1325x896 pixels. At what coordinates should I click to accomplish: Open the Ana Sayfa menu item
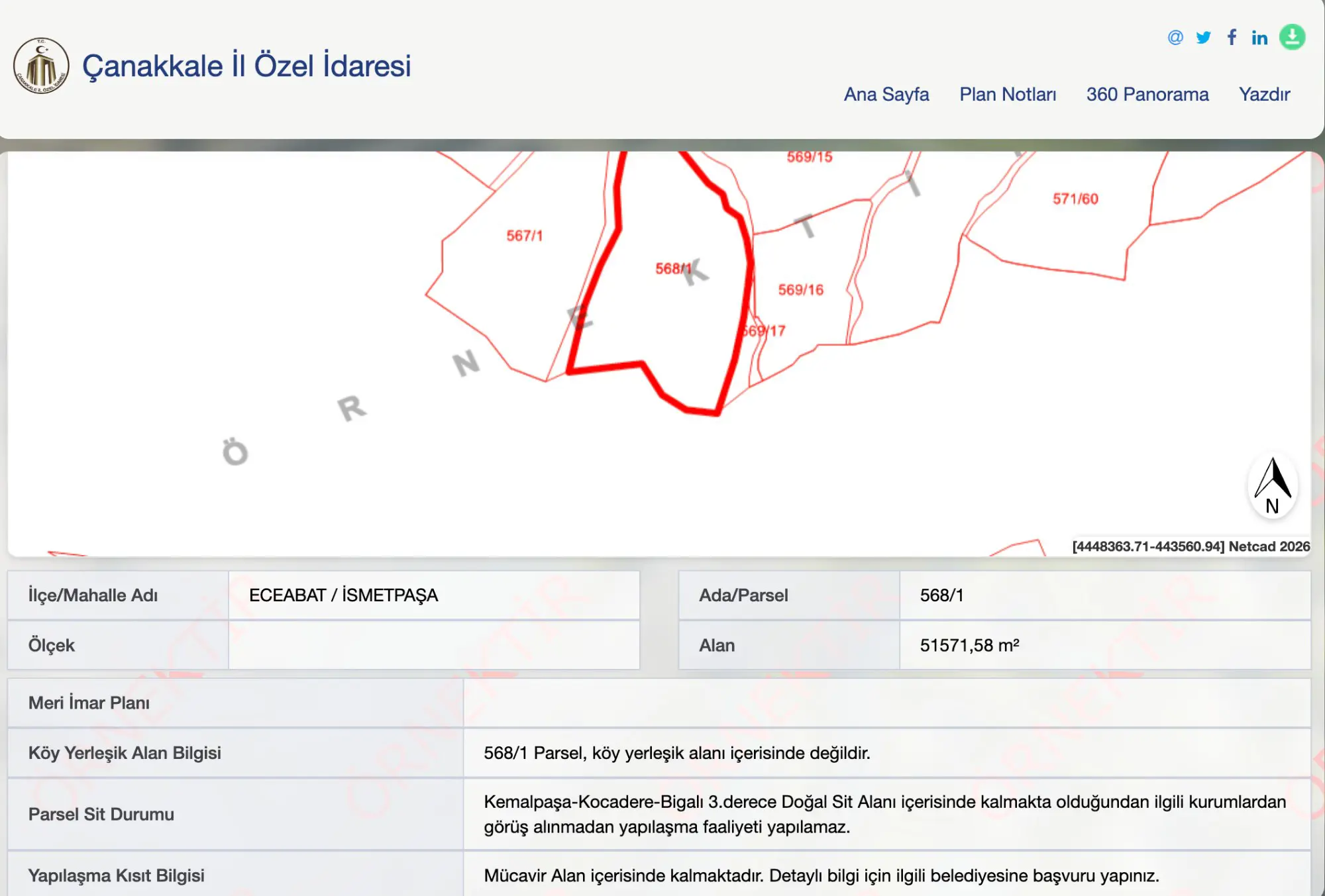point(886,94)
